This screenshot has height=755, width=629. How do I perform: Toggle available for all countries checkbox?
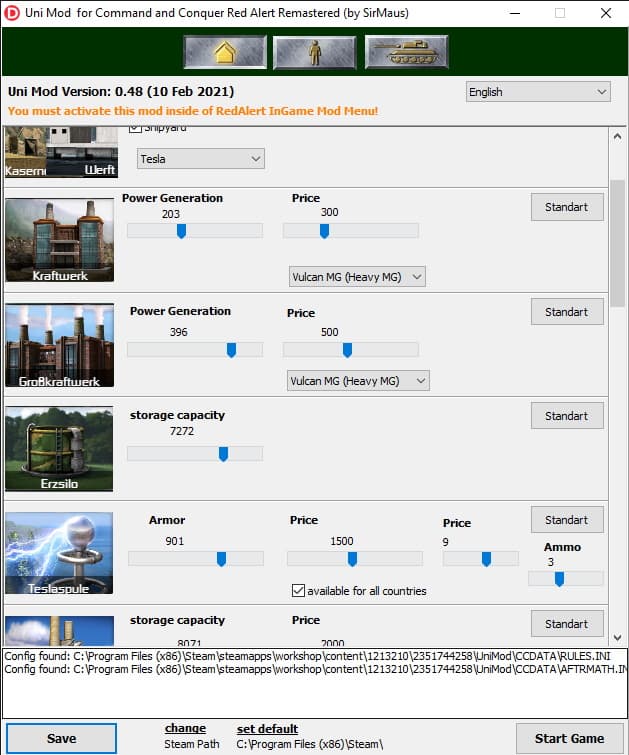pyautogui.click(x=298, y=590)
